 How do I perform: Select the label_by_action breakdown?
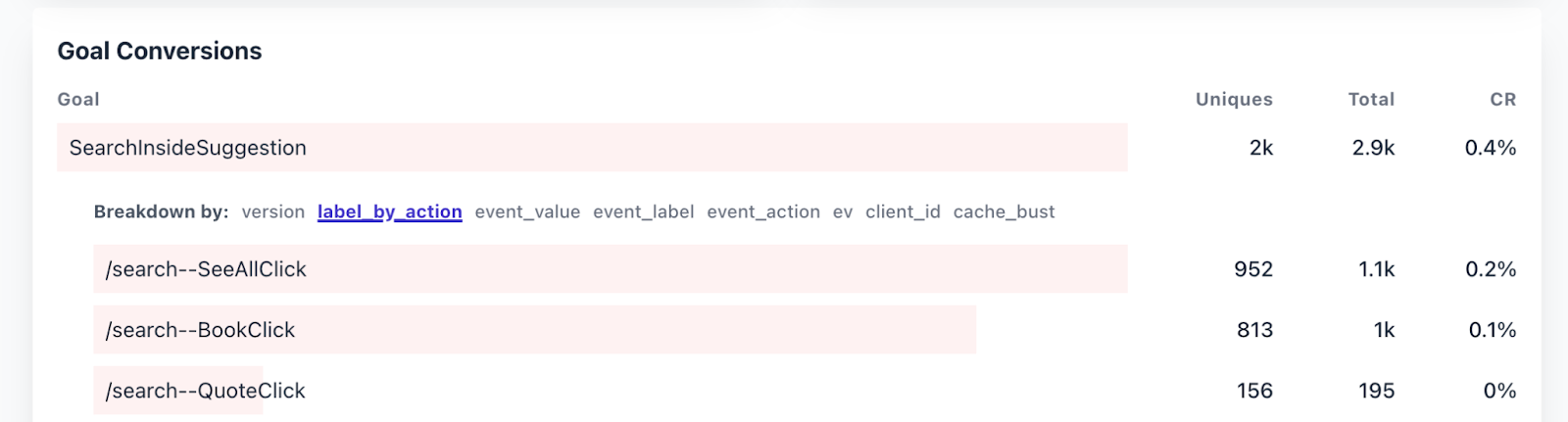click(x=389, y=211)
